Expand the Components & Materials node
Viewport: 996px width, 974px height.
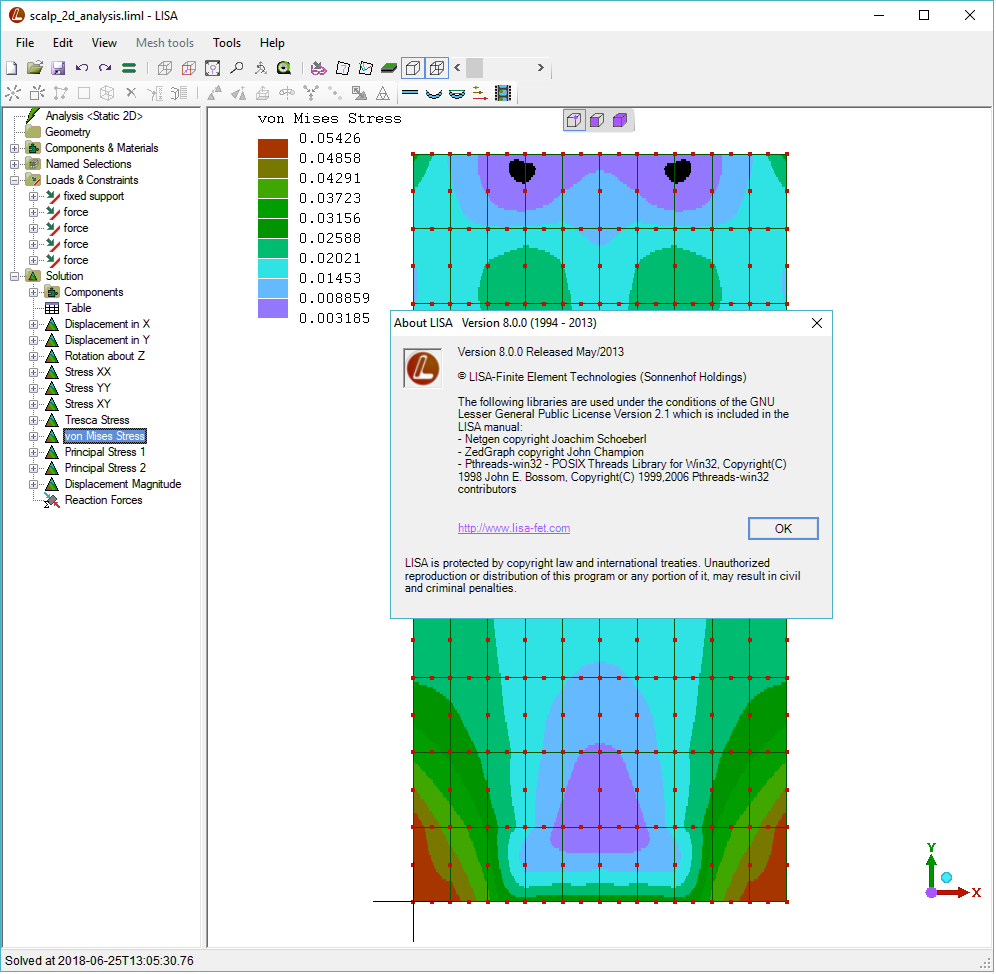tap(15, 148)
